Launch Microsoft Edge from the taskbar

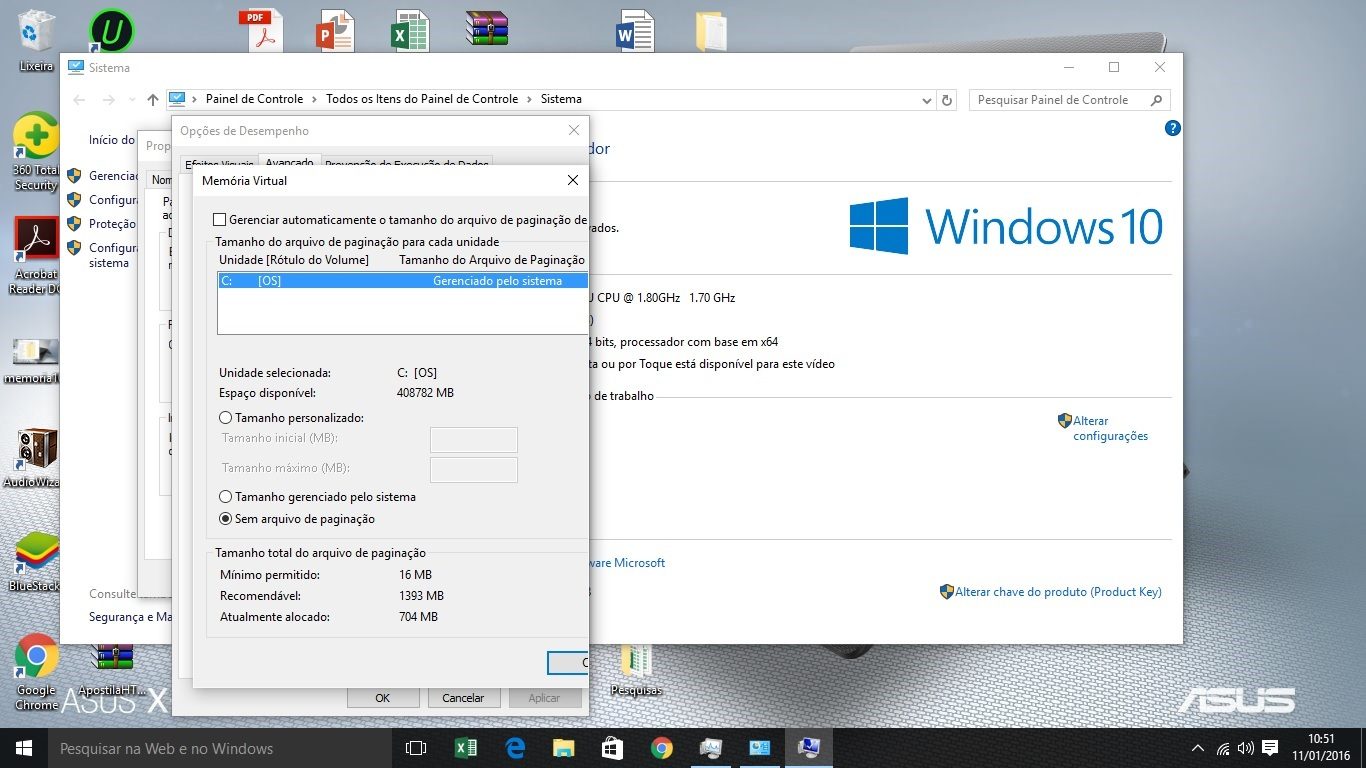point(515,748)
